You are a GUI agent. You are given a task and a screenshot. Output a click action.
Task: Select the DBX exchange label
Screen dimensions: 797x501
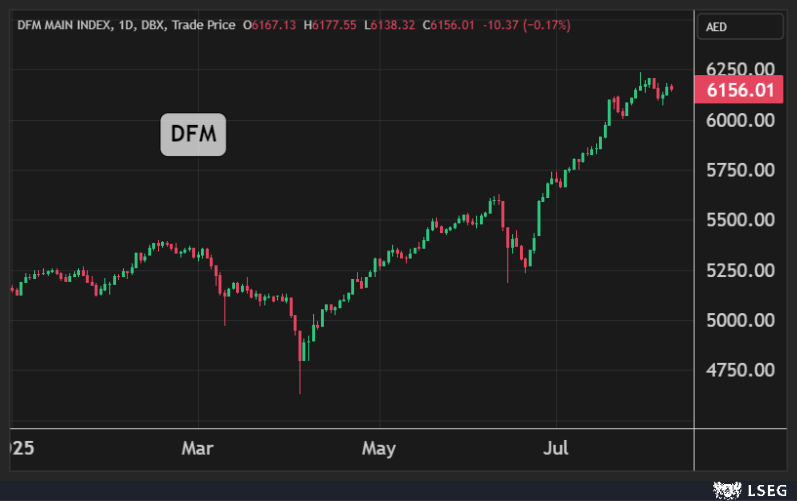(149, 24)
